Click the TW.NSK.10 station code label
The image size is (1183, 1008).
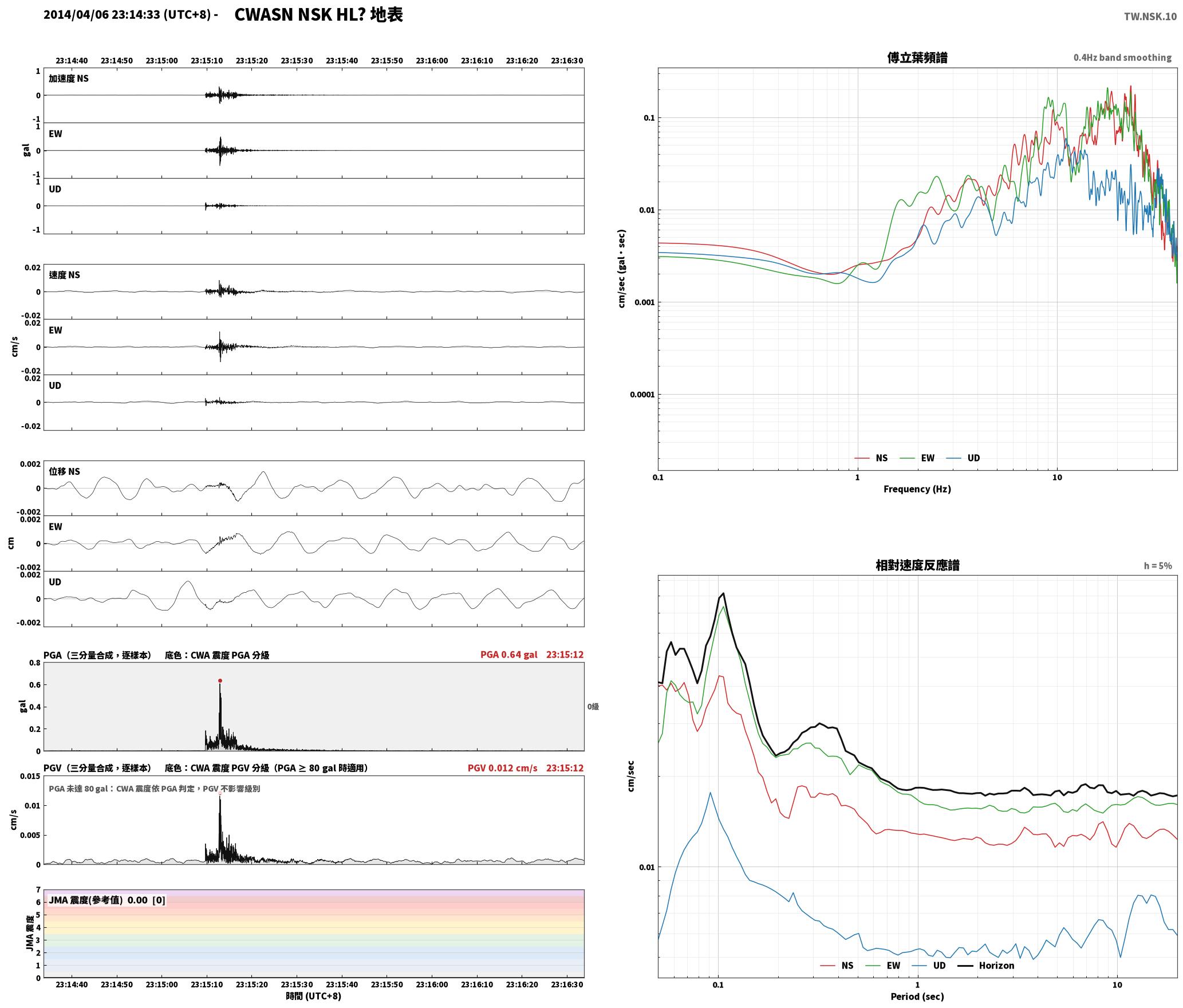click(1150, 17)
